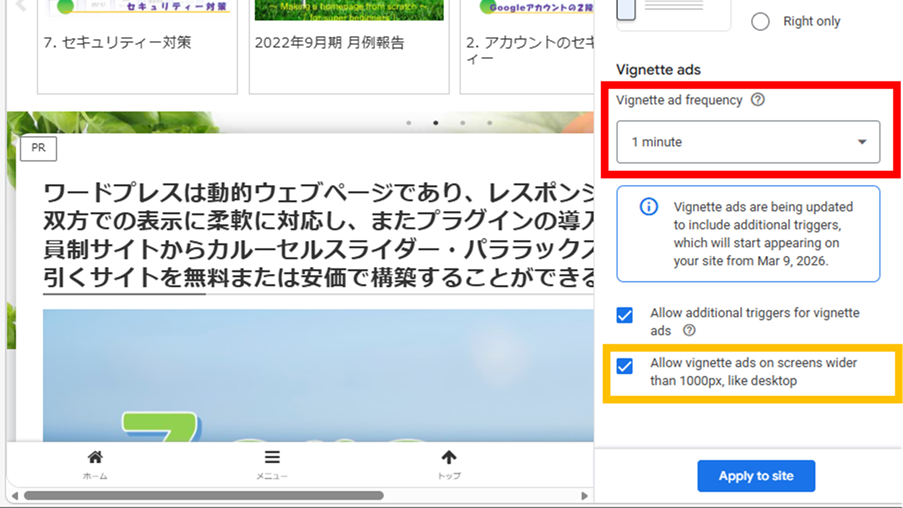Click Apply to site button

[x=756, y=476]
